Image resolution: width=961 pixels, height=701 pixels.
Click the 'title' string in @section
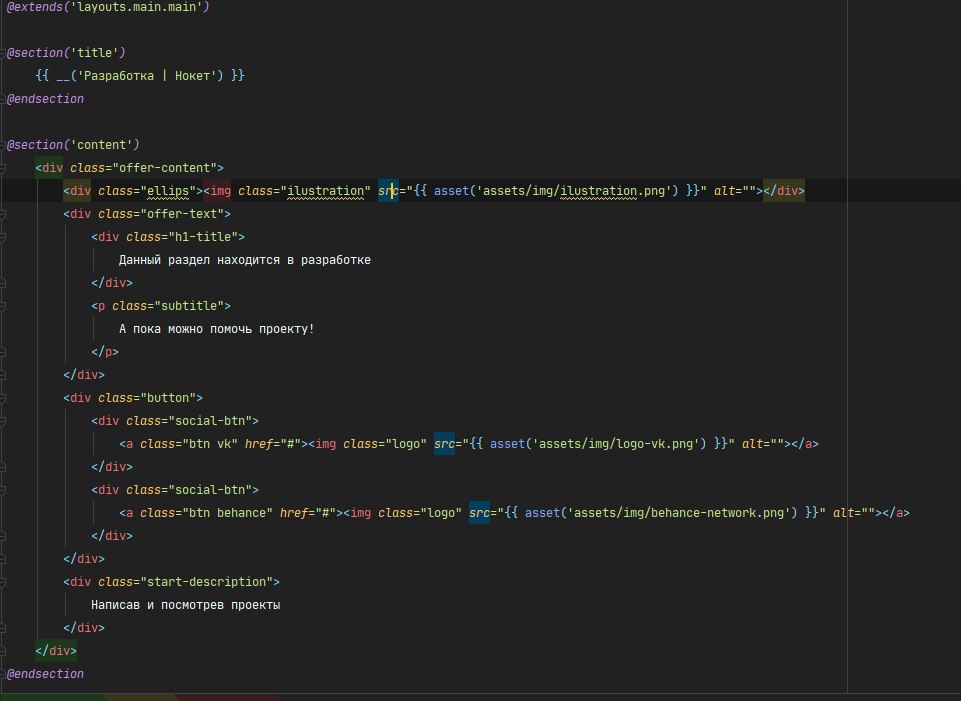click(95, 53)
